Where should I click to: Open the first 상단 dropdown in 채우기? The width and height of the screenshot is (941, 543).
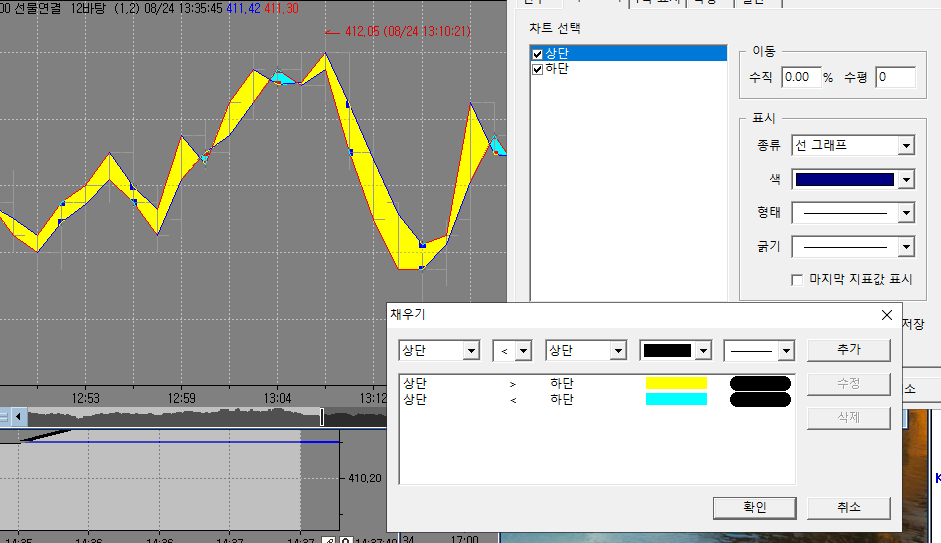[470, 351]
